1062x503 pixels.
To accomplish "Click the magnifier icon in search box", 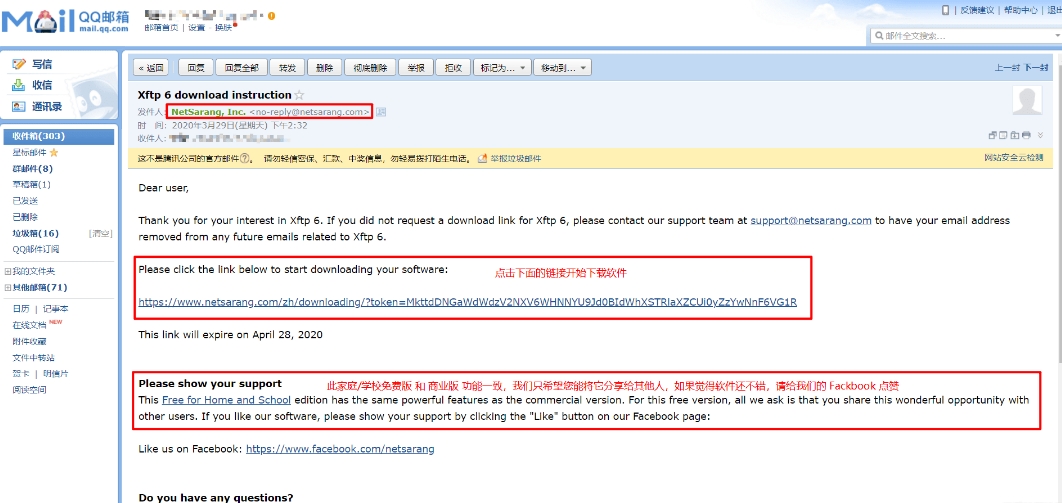I will (878, 36).
